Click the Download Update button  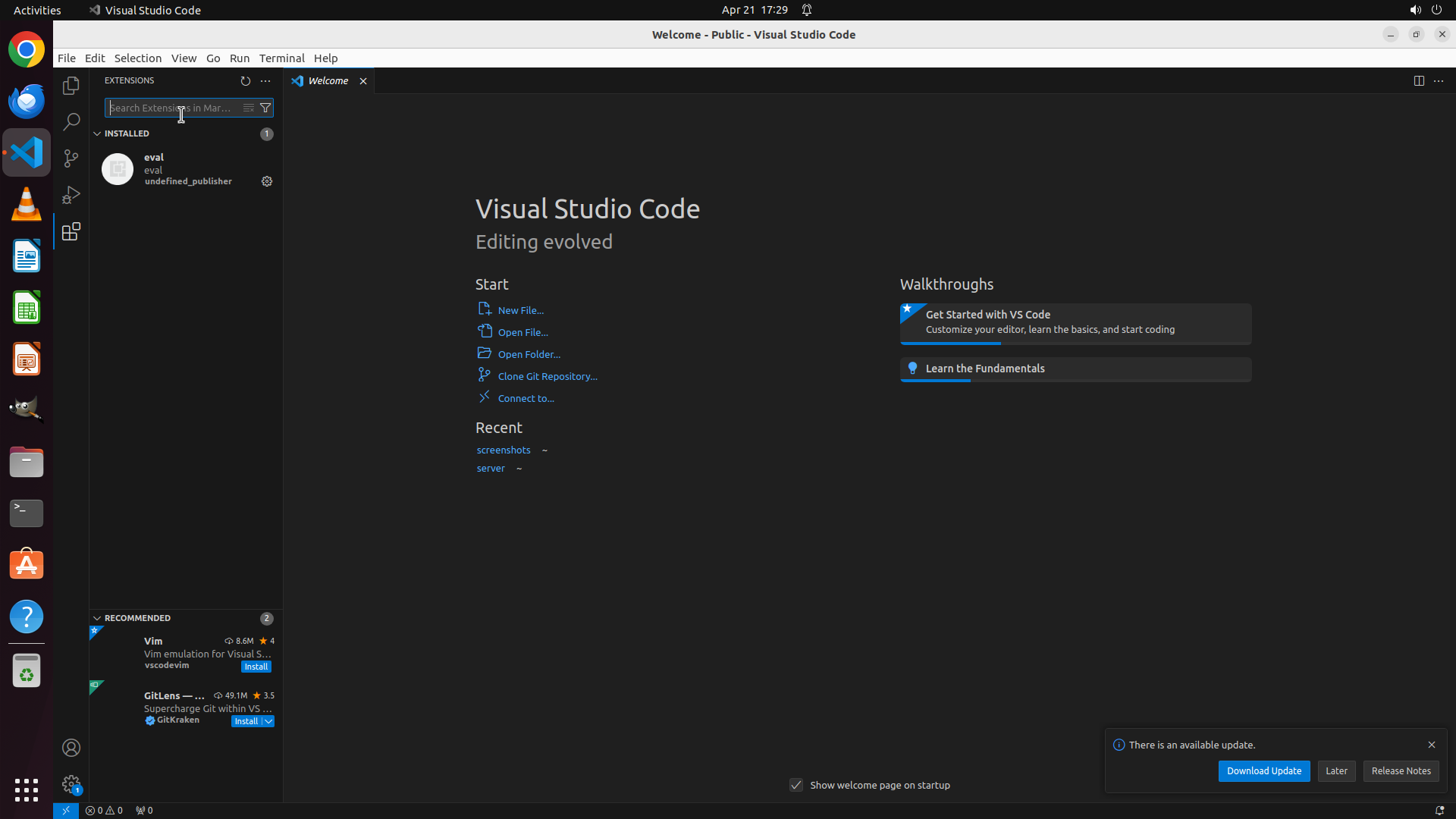[x=1263, y=770]
